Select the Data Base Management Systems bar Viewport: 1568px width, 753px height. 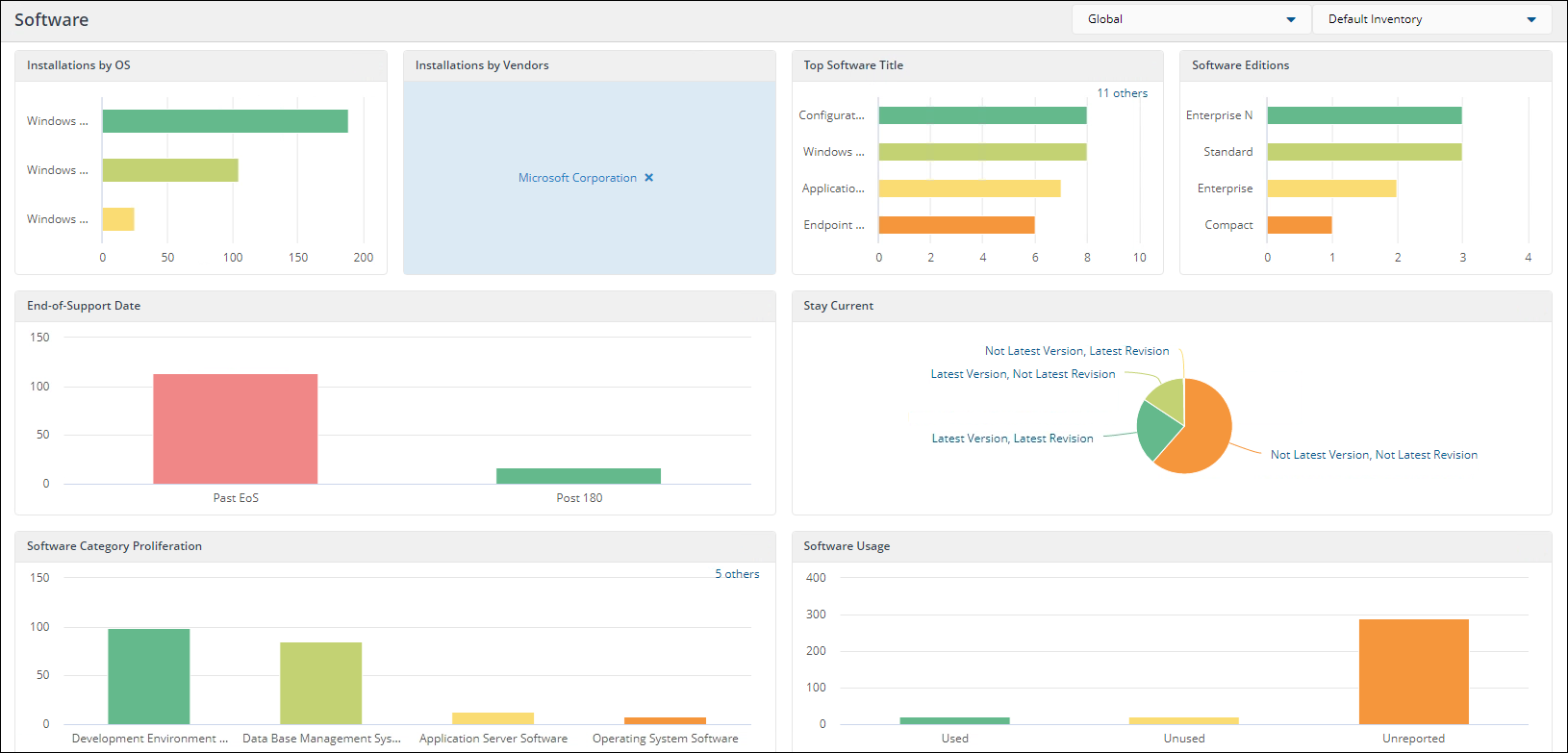[320, 683]
